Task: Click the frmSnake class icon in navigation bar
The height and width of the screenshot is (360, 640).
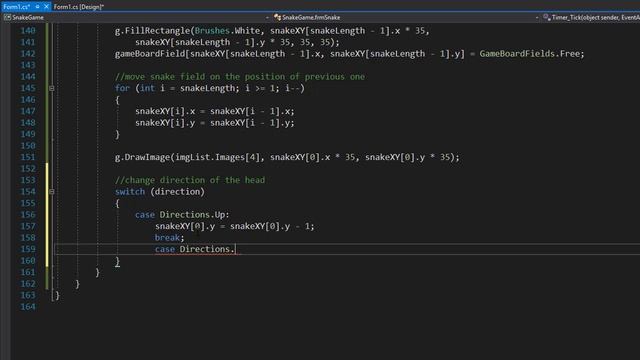Action: [x=278, y=18]
